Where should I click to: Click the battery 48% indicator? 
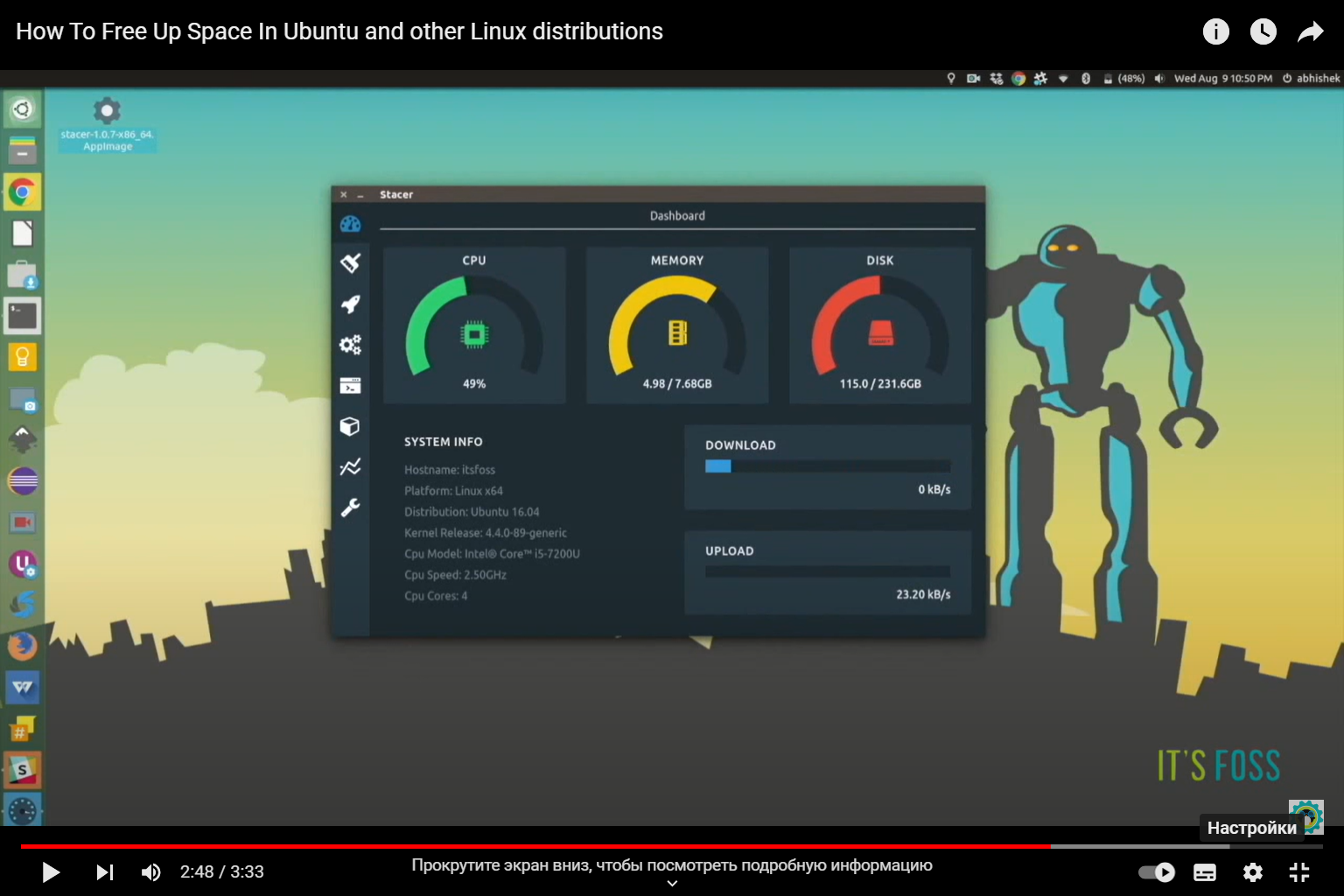(1123, 79)
